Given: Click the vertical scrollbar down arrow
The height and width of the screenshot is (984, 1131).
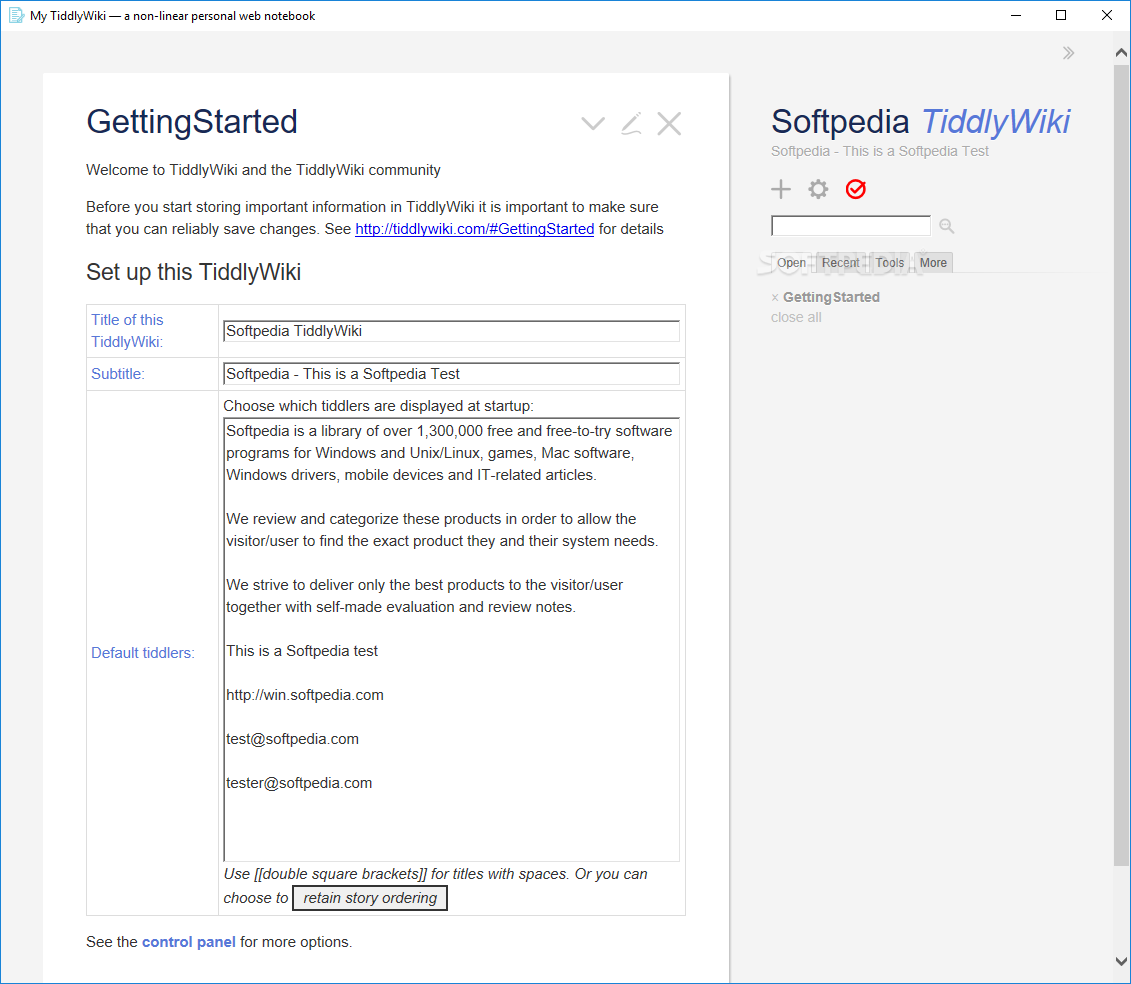Looking at the screenshot, I should point(1121,961).
